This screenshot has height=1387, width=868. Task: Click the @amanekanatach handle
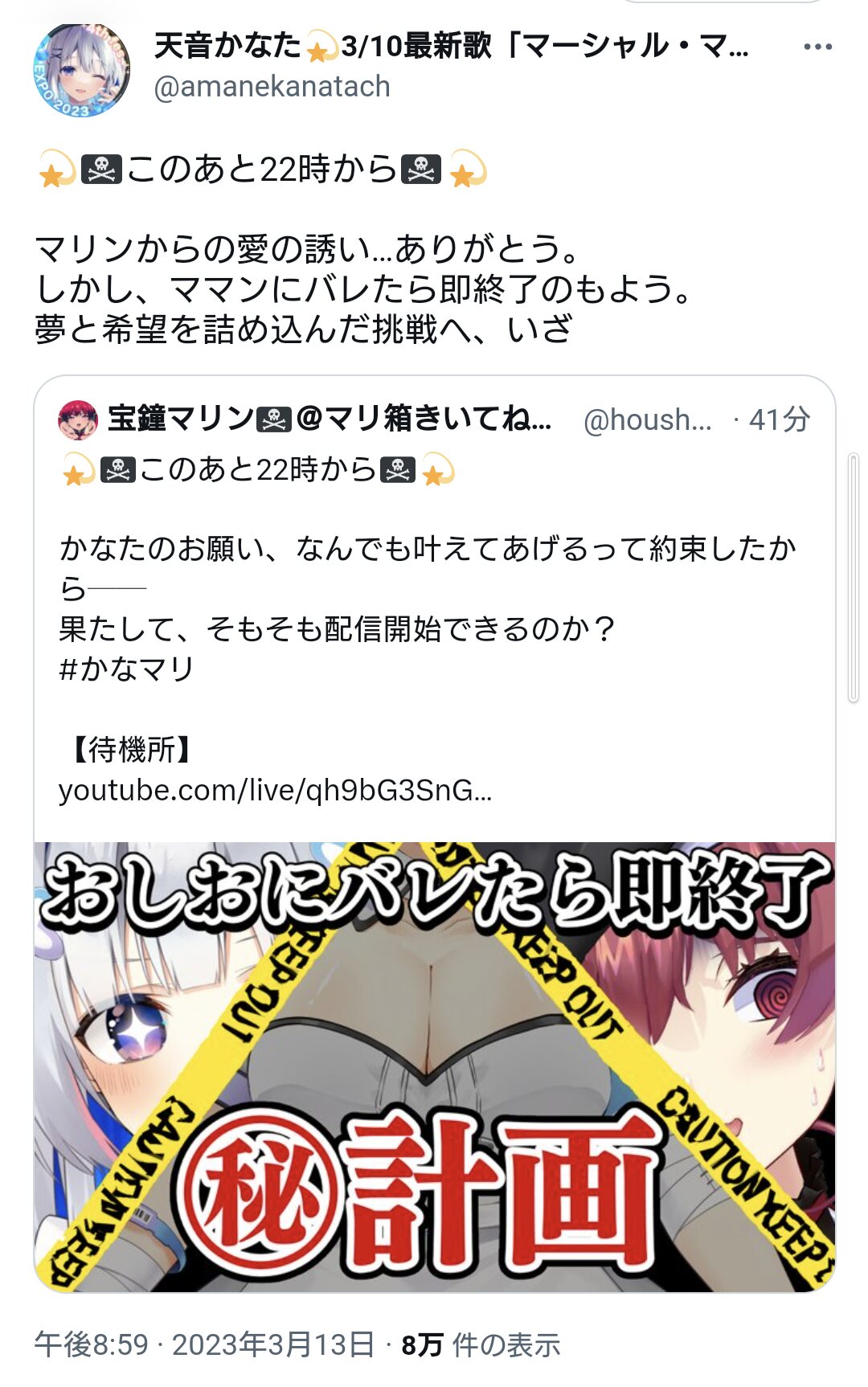[272, 86]
